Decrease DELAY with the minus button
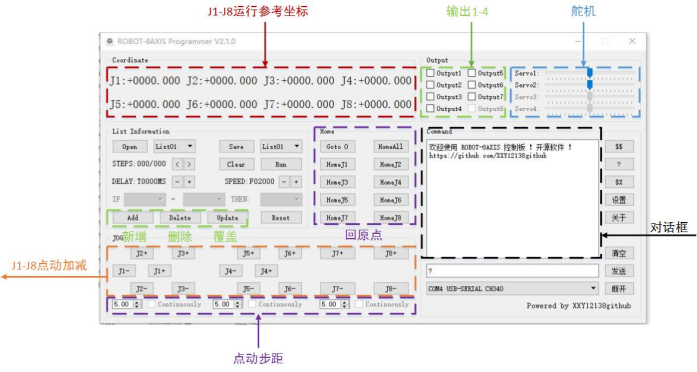697x372 pixels. point(177,182)
